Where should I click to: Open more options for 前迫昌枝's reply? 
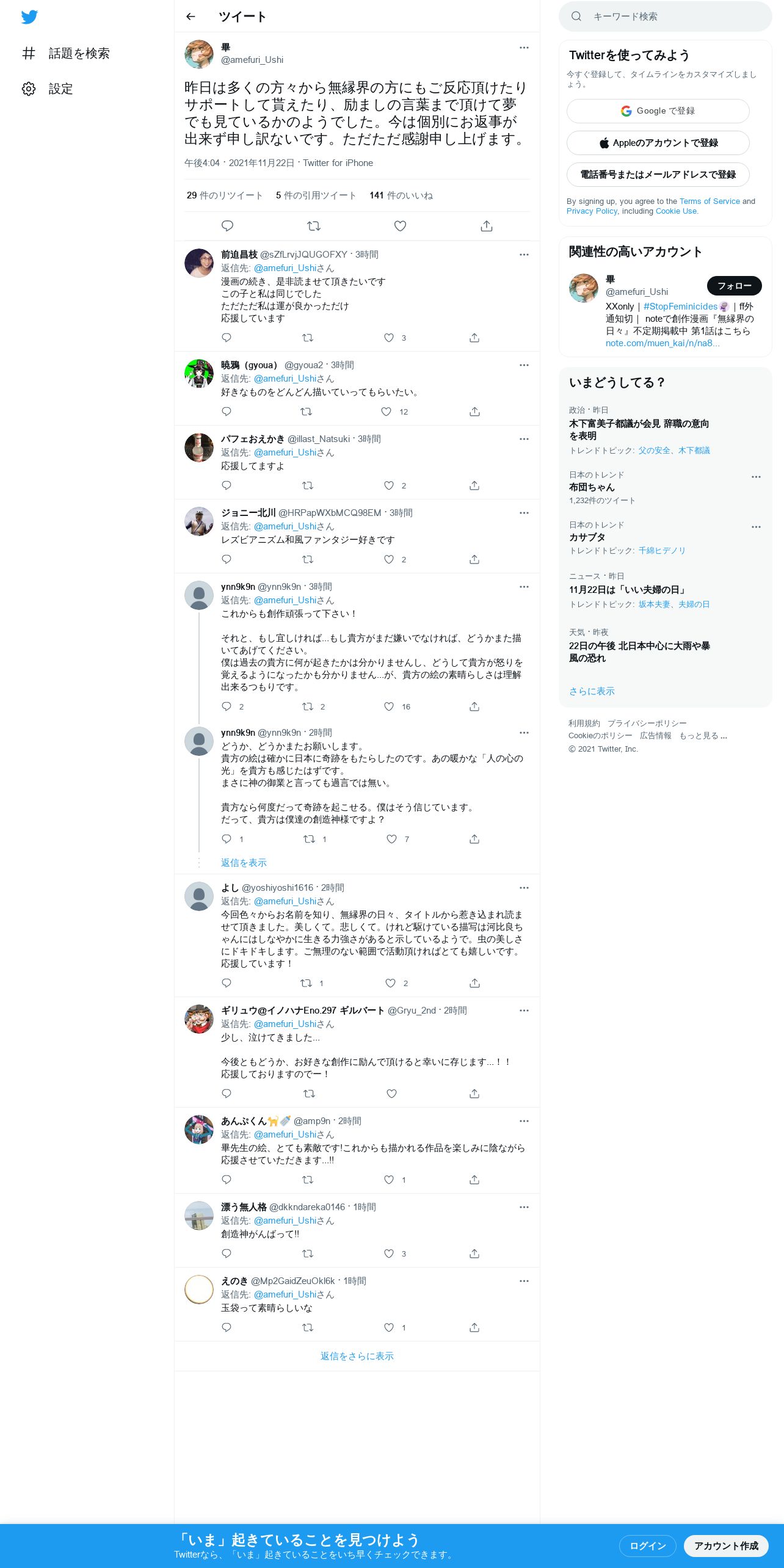(x=524, y=255)
